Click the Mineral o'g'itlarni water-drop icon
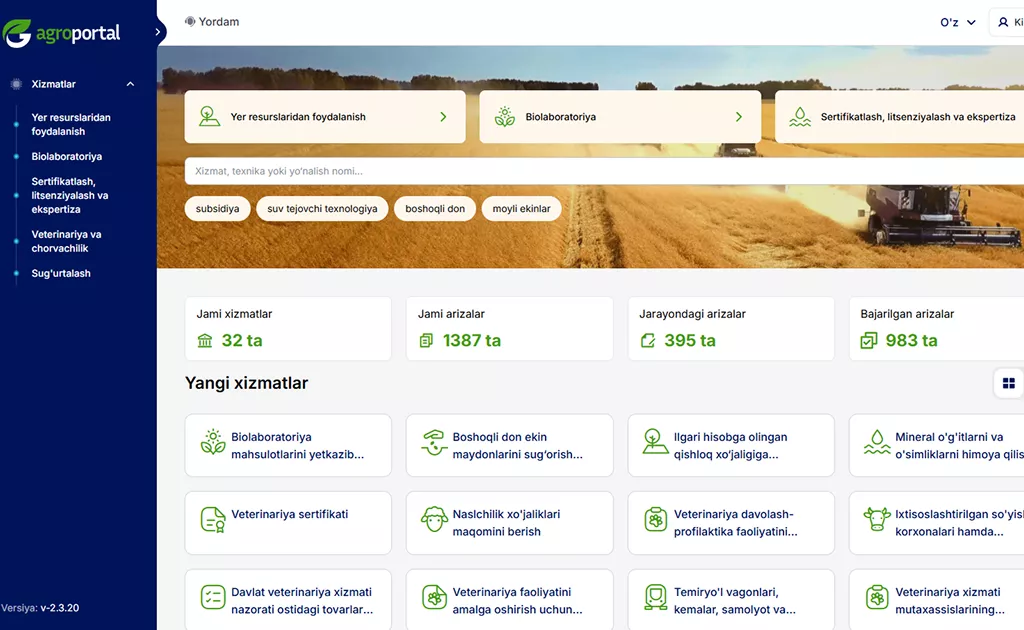 [875, 445]
